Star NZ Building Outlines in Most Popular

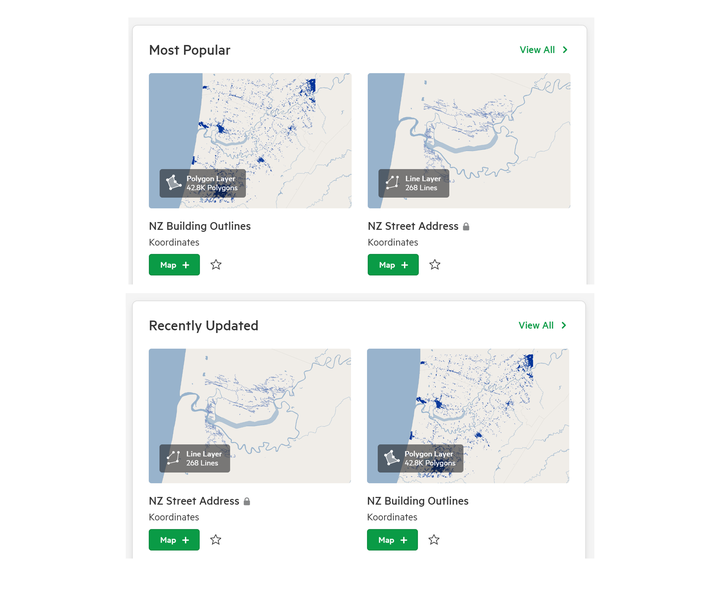coord(216,265)
